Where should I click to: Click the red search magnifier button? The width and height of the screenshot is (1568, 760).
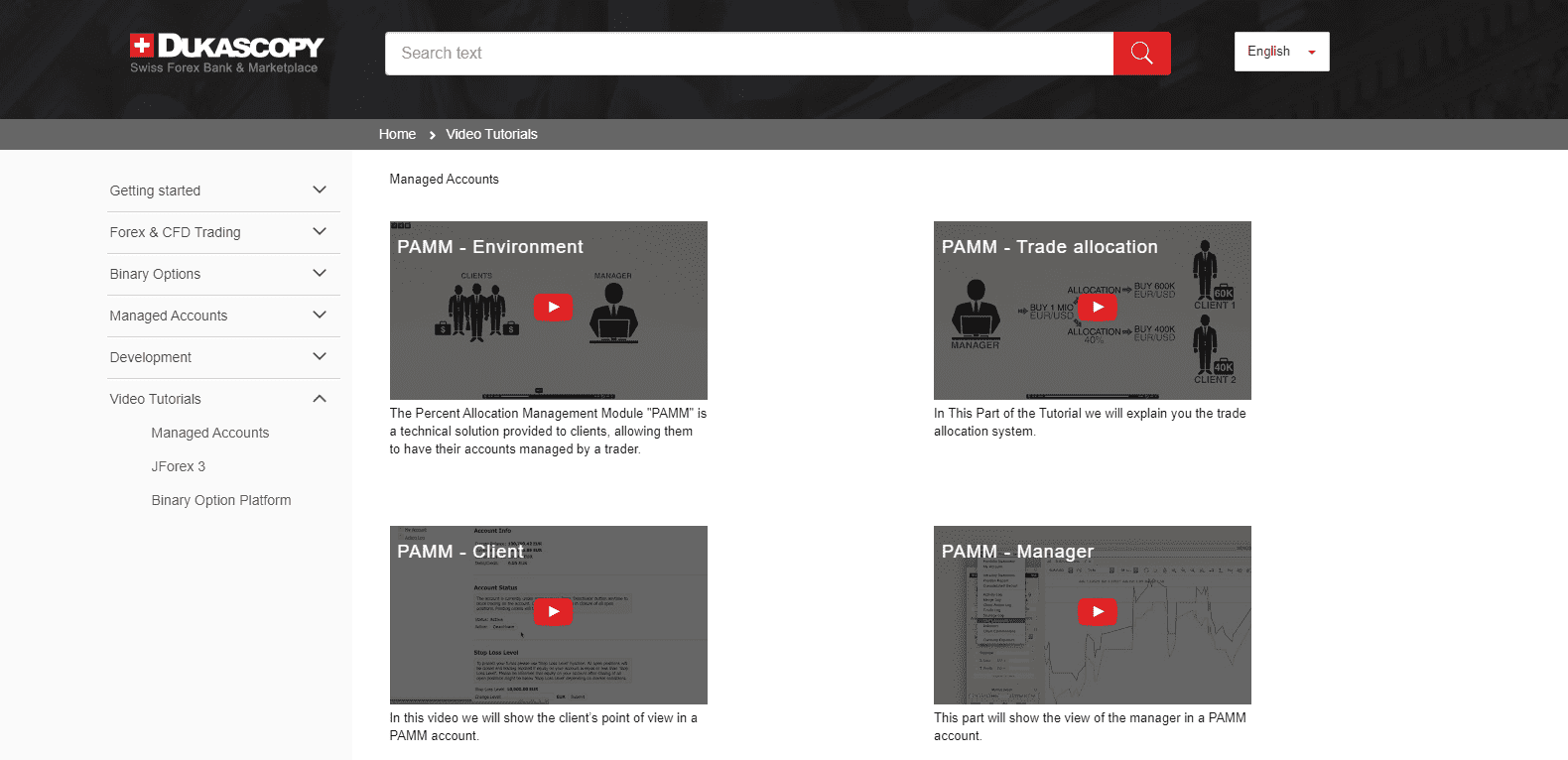tap(1141, 54)
